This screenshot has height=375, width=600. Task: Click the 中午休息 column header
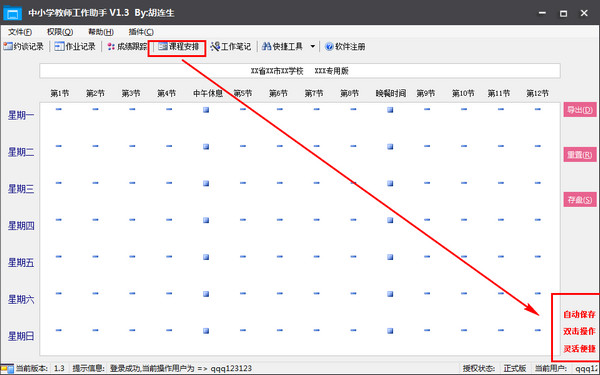(208, 93)
